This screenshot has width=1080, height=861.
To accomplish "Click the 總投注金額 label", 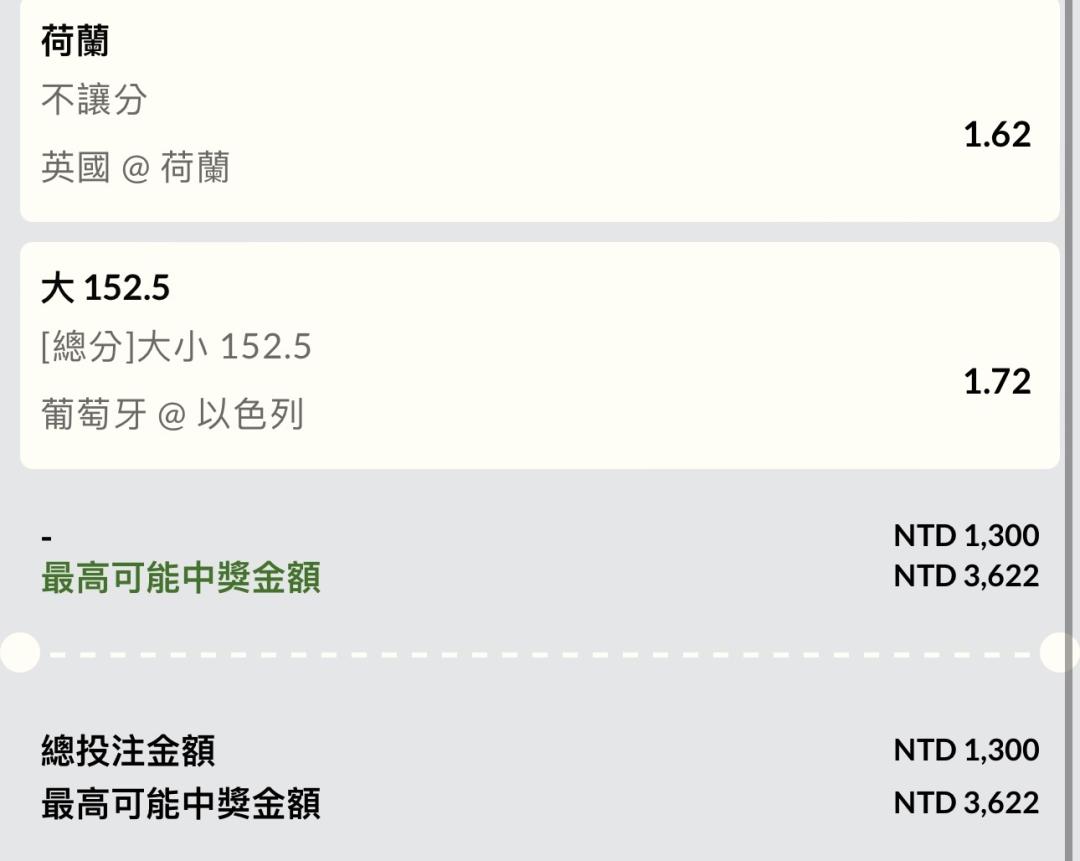I will tap(128, 750).
